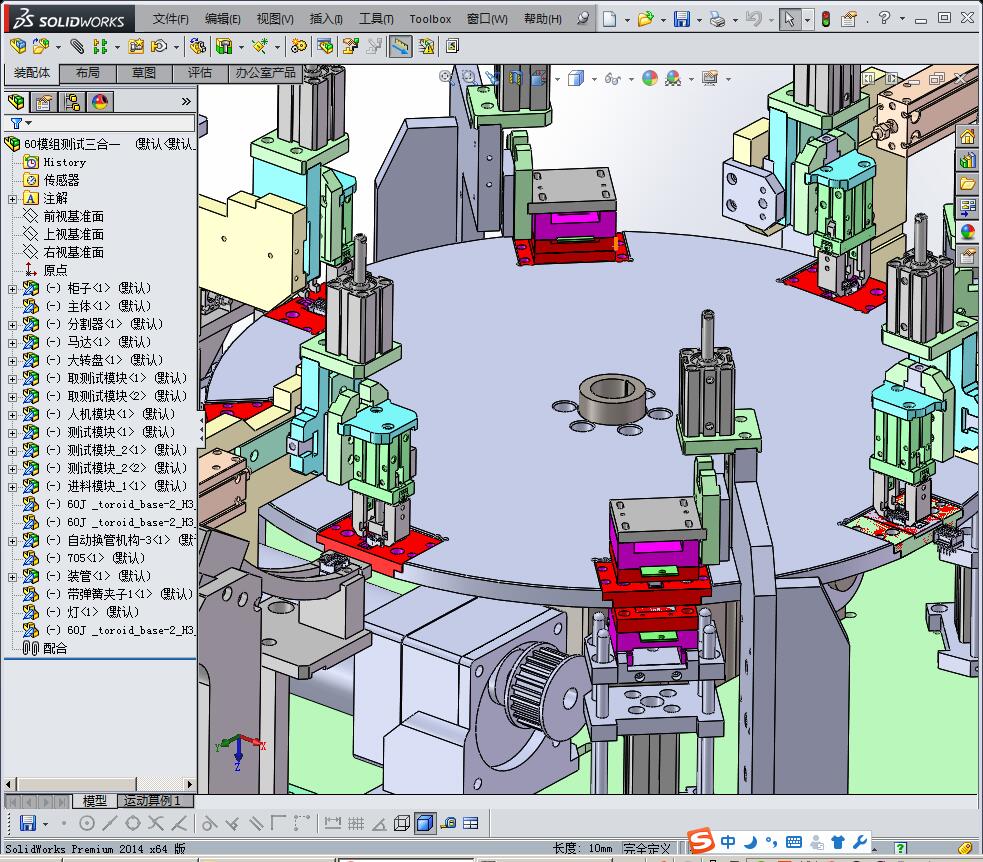
Task: Click the Edit Appearance color ball
Action: point(650,78)
